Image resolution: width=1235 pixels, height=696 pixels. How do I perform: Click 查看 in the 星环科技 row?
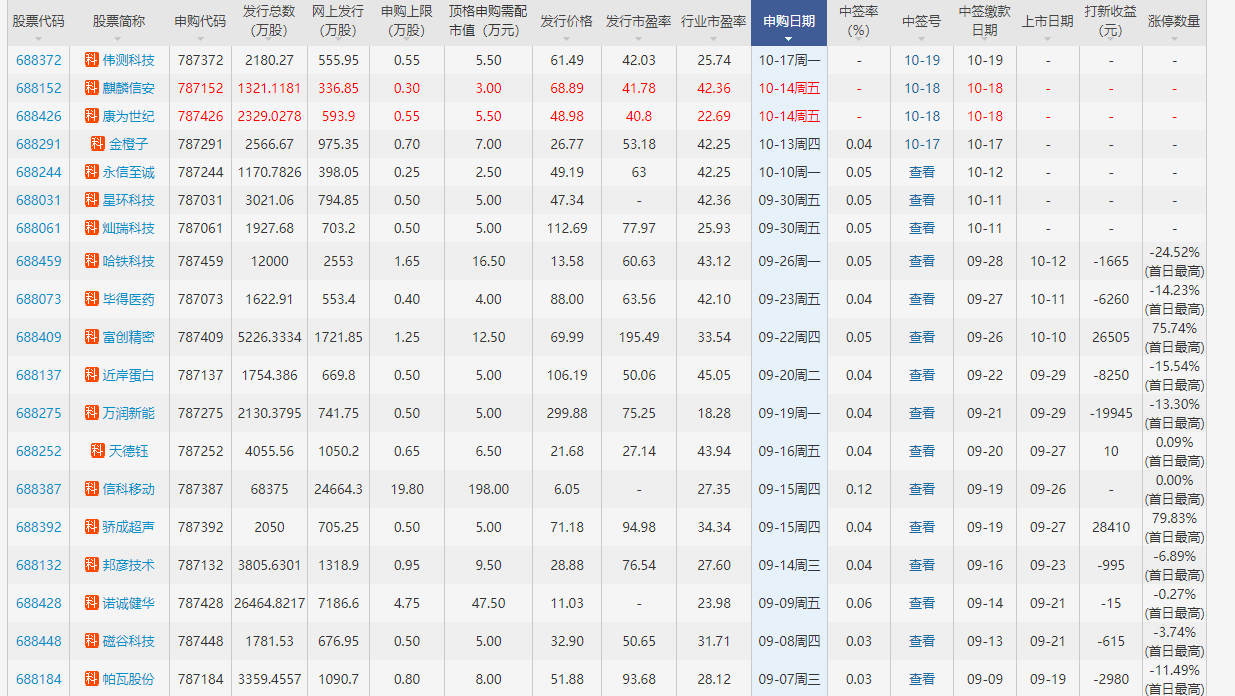pyautogui.click(x=922, y=200)
